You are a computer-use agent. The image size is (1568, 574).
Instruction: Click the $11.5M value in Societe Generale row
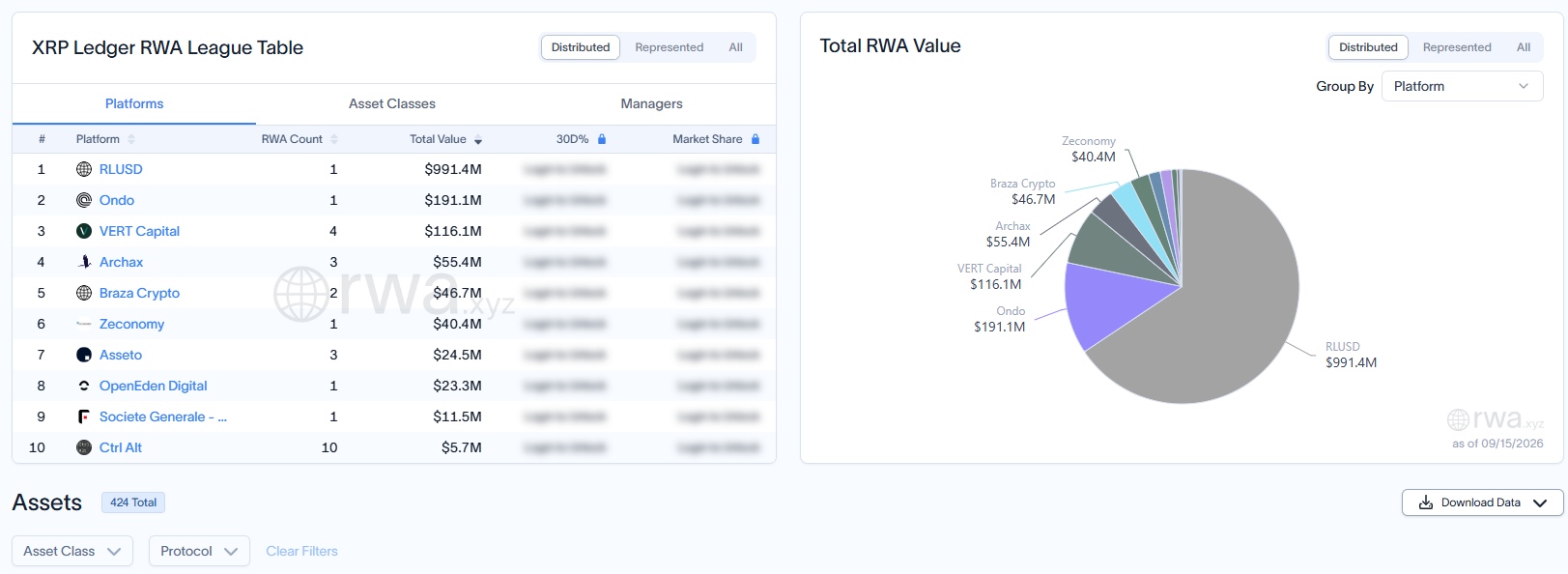(458, 416)
